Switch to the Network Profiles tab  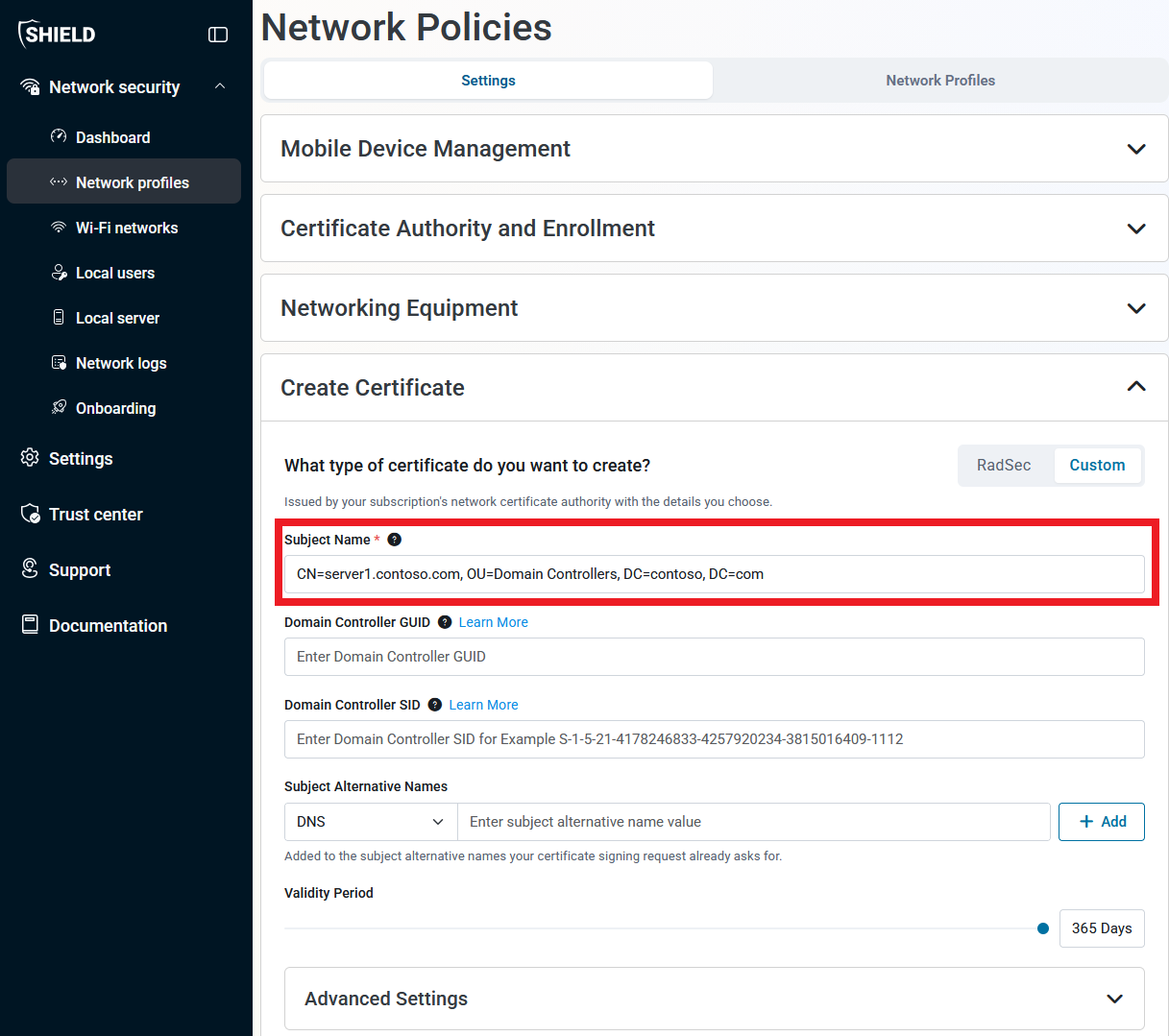[940, 81]
